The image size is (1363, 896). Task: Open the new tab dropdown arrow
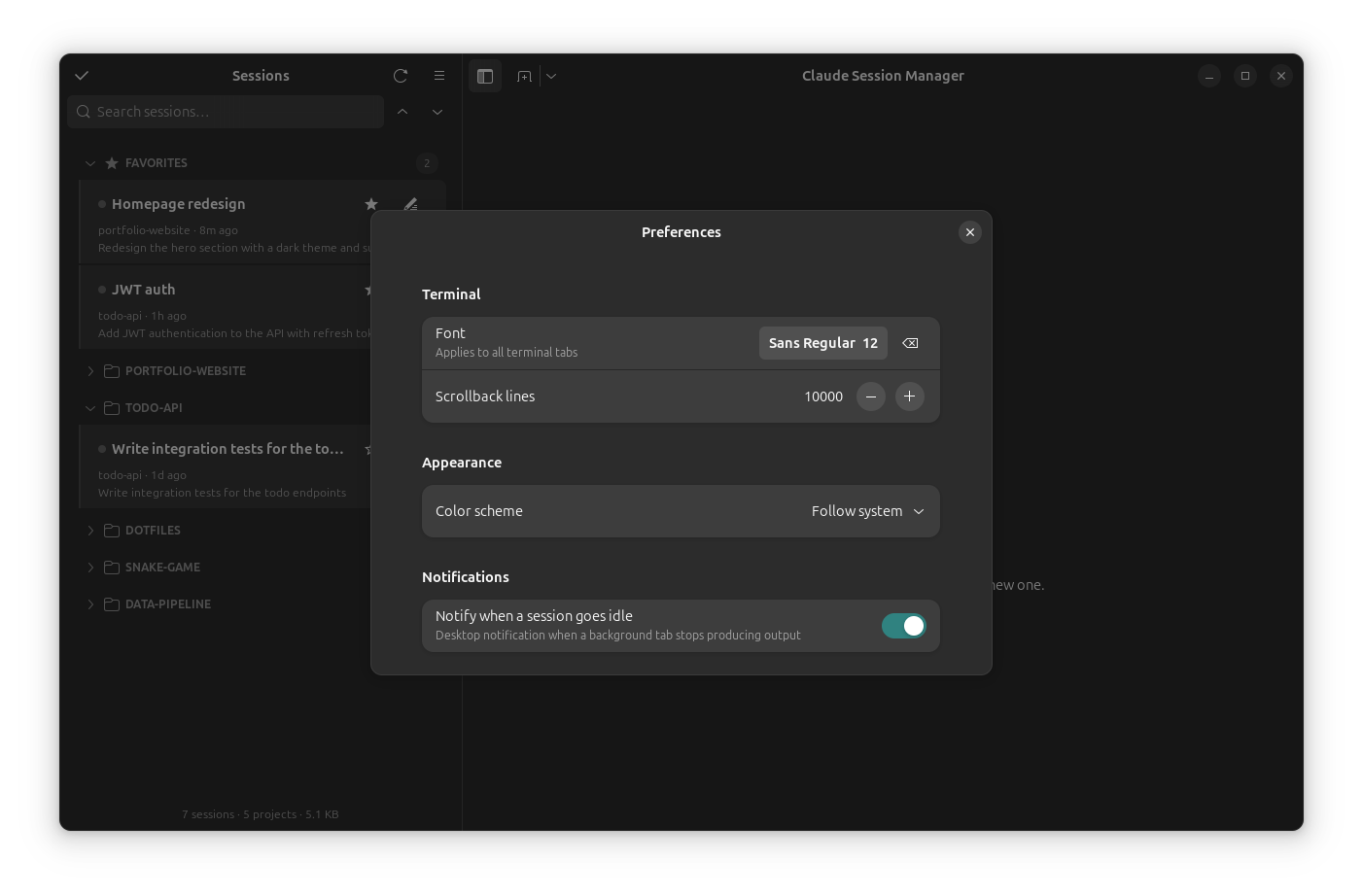(x=551, y=76)
